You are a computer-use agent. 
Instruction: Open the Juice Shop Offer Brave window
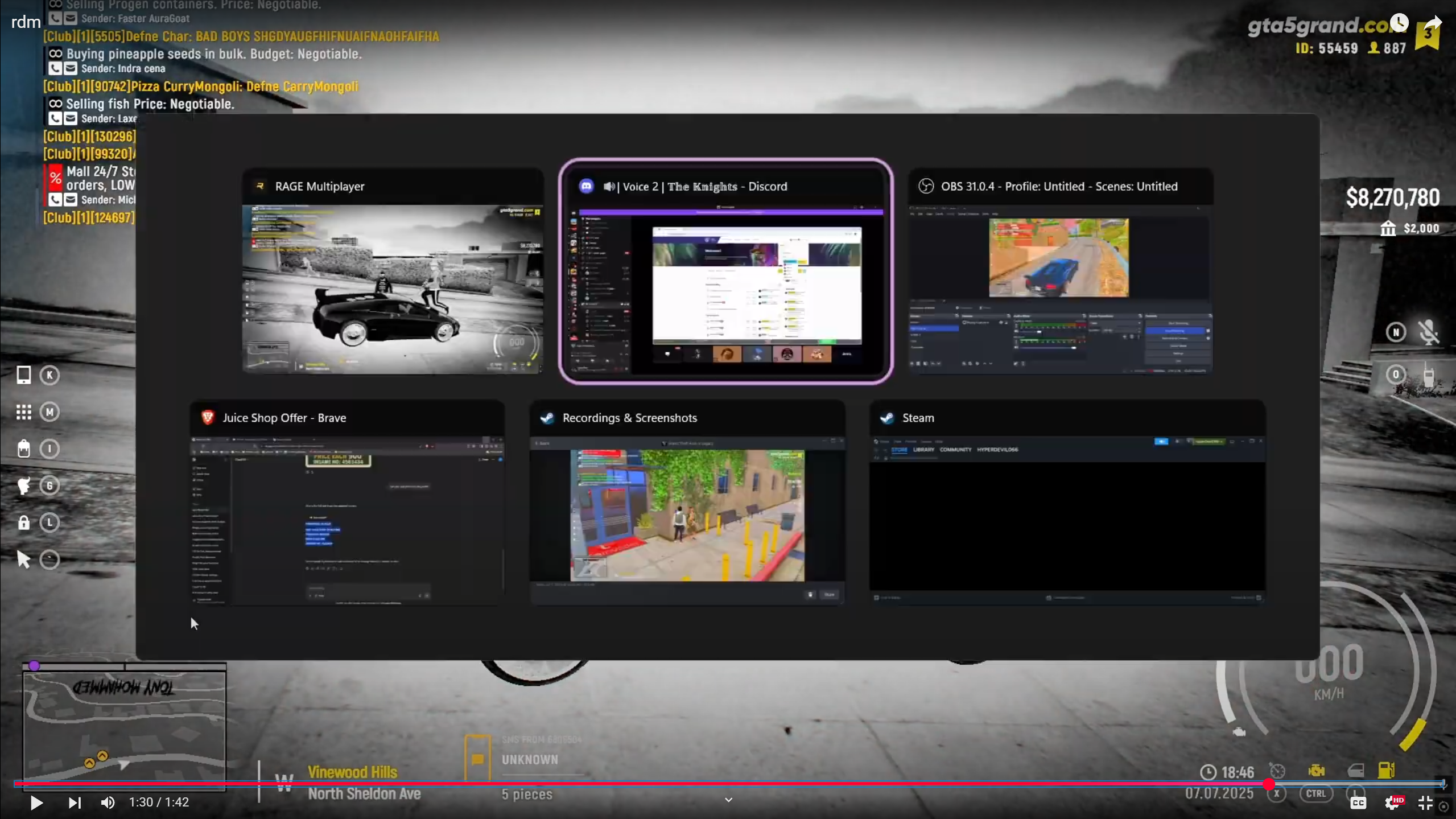coord(347,503)
